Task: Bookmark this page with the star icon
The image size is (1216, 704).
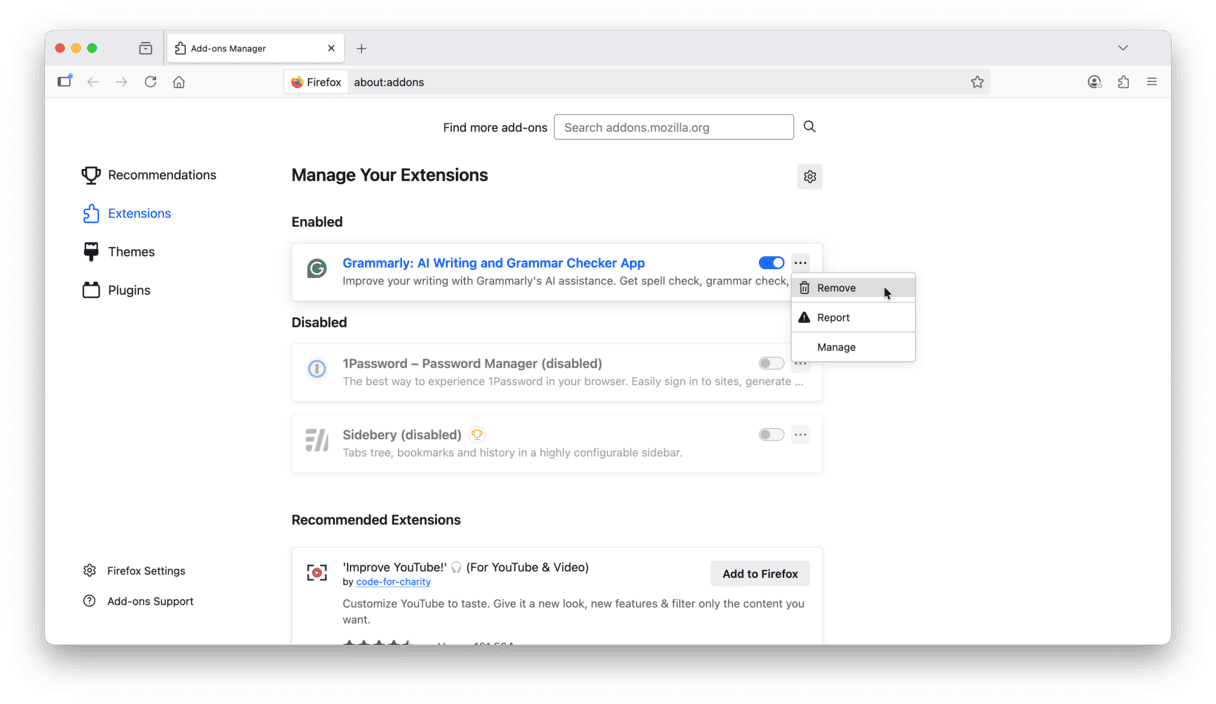Action: [x=977, y=82]
